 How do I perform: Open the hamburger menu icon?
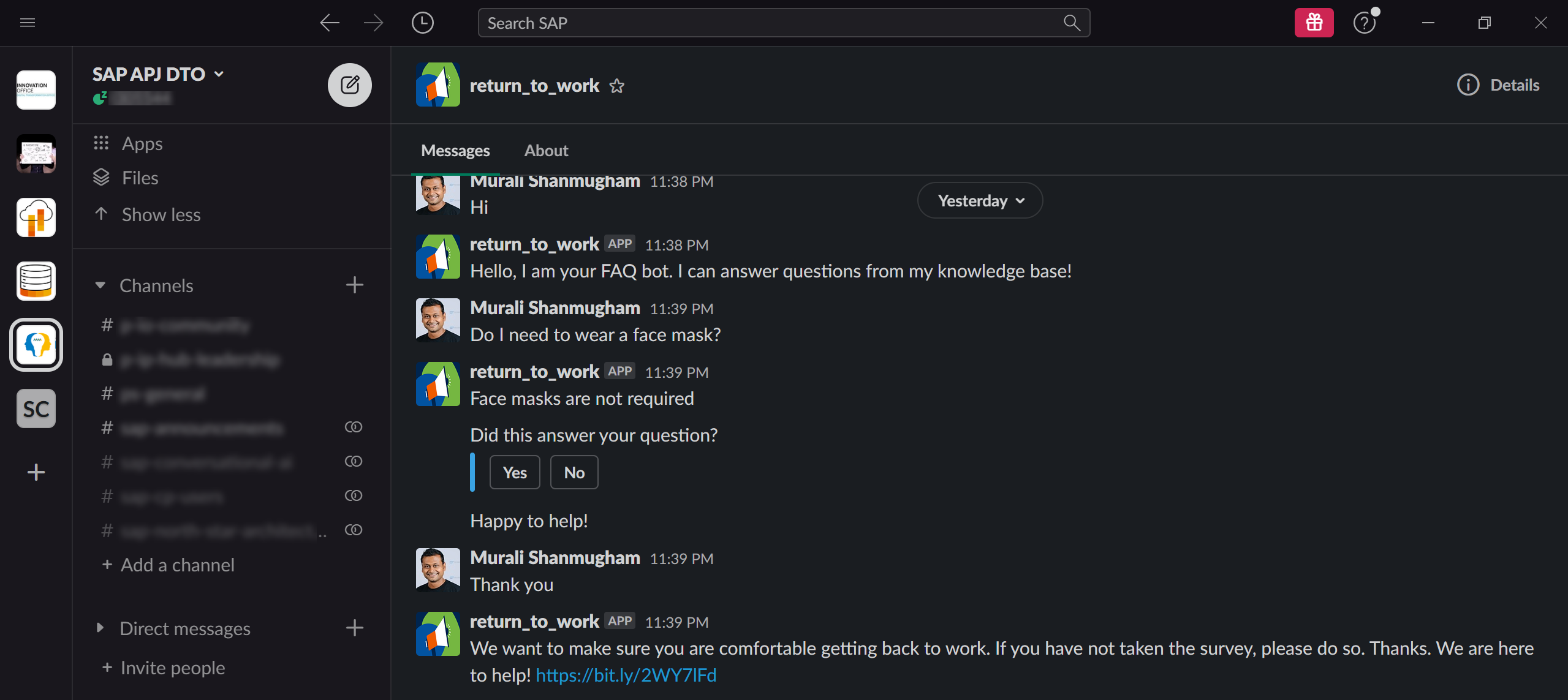(x=28, y=23)
